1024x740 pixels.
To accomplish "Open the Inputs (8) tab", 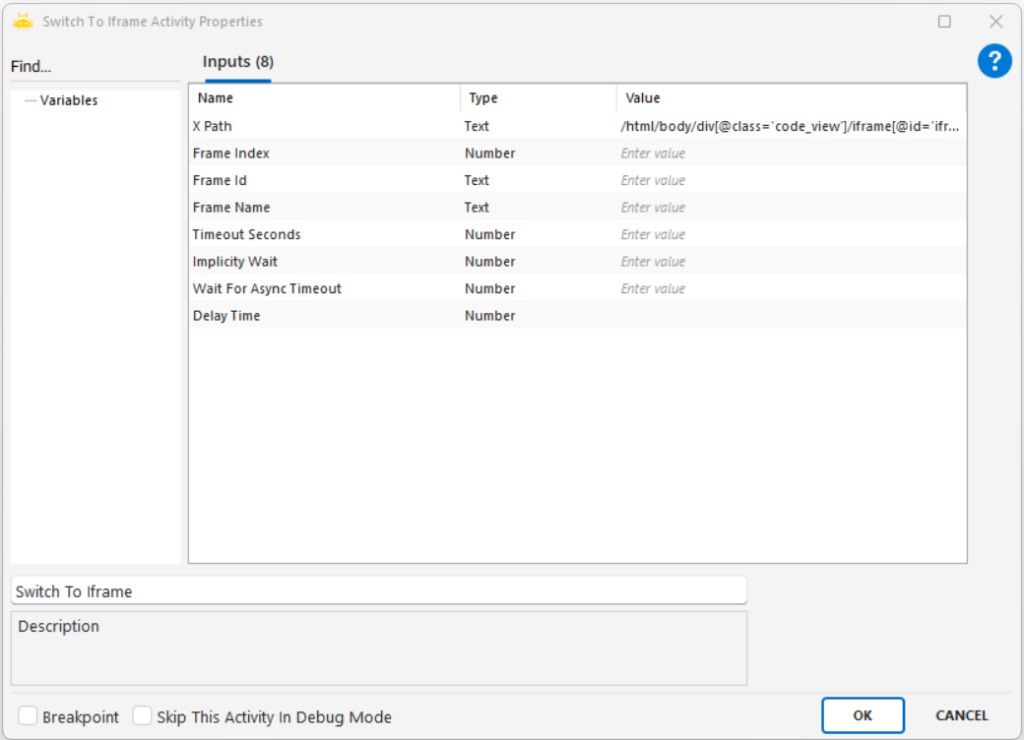I will point(238,62).
